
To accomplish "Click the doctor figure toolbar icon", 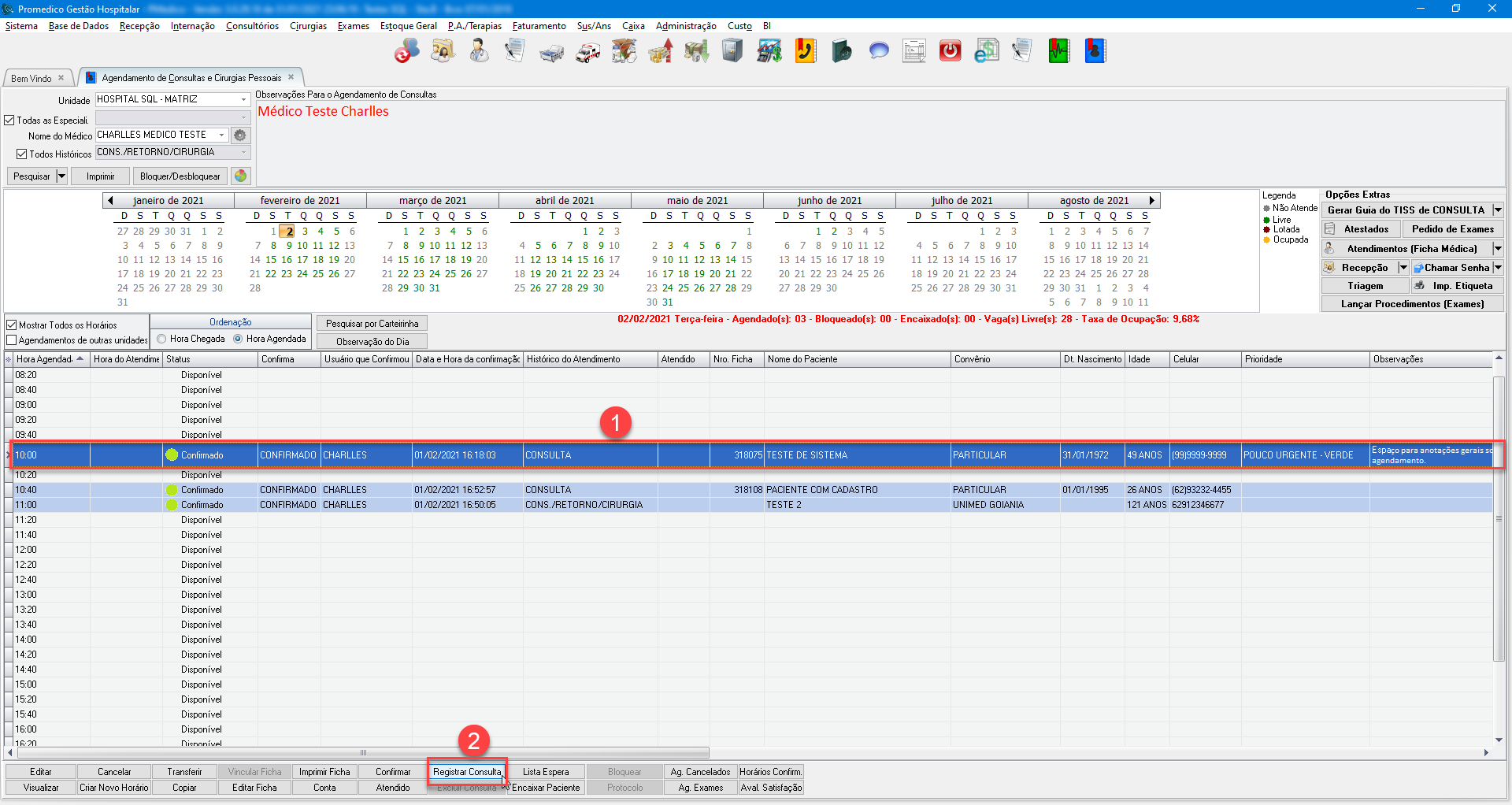I will point(479,51).
